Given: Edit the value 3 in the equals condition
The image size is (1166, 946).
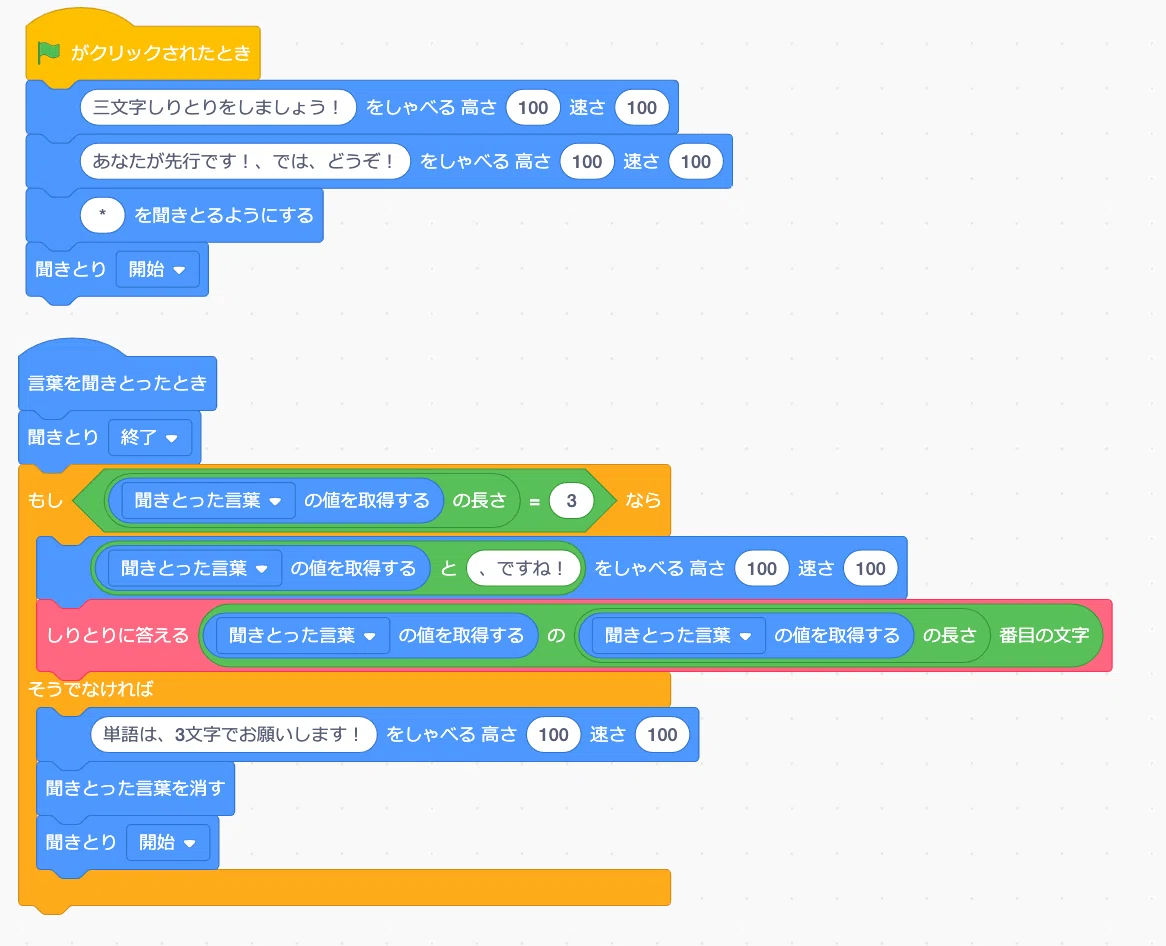Looking at the screenshot, I should point(571,501).
